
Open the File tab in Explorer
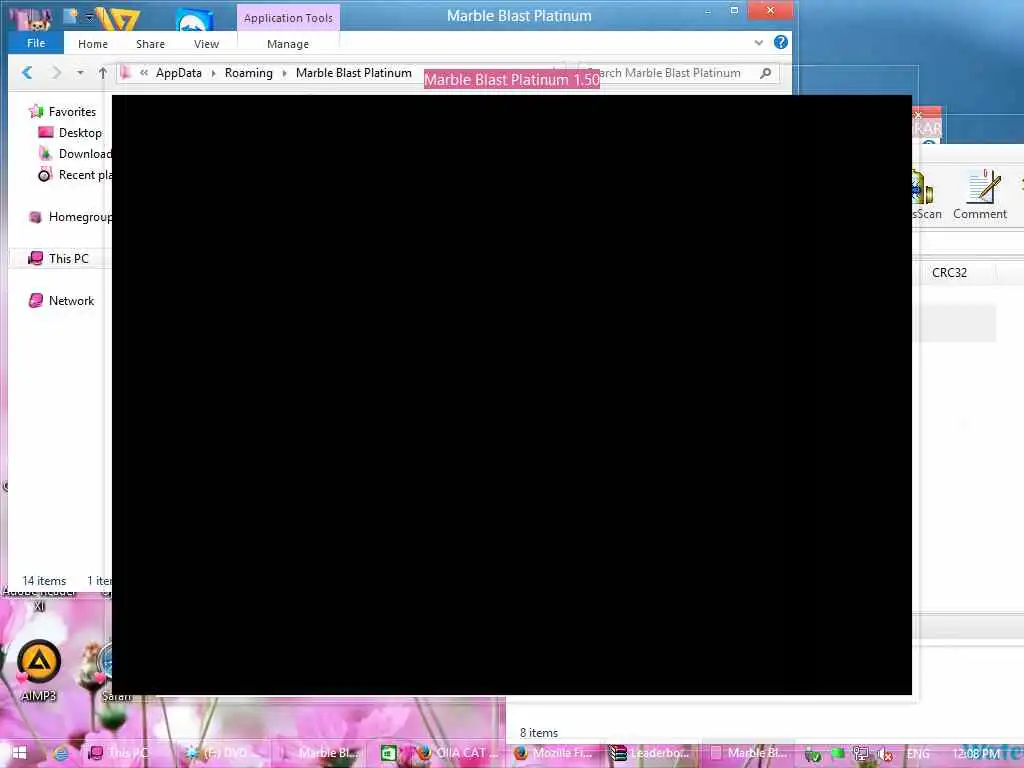36,43
